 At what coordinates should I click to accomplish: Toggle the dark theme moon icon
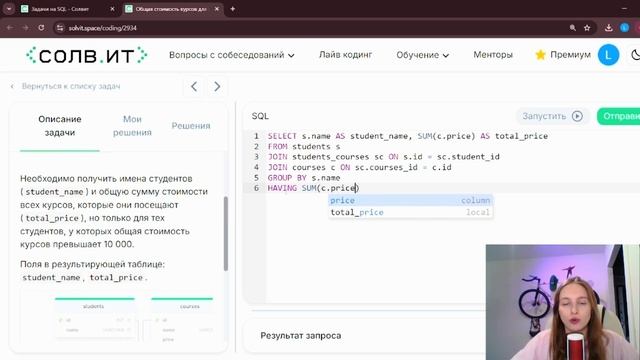635,55
